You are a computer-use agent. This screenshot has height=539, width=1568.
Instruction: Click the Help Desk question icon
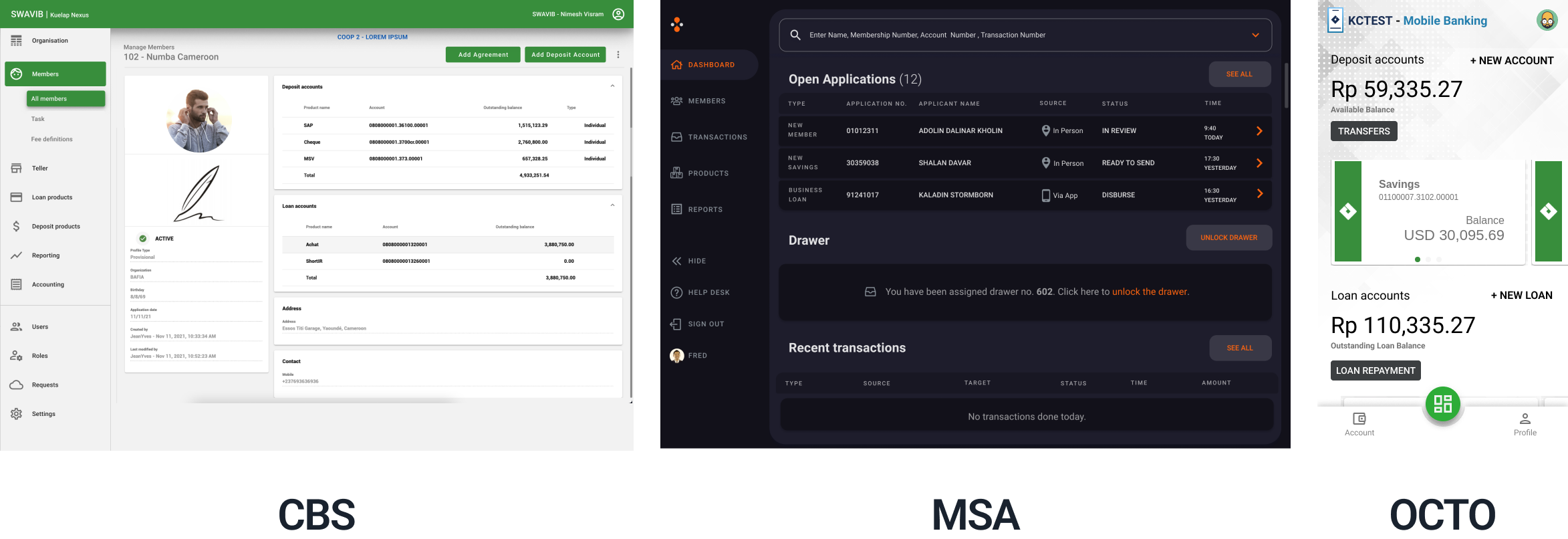(676, 292)
